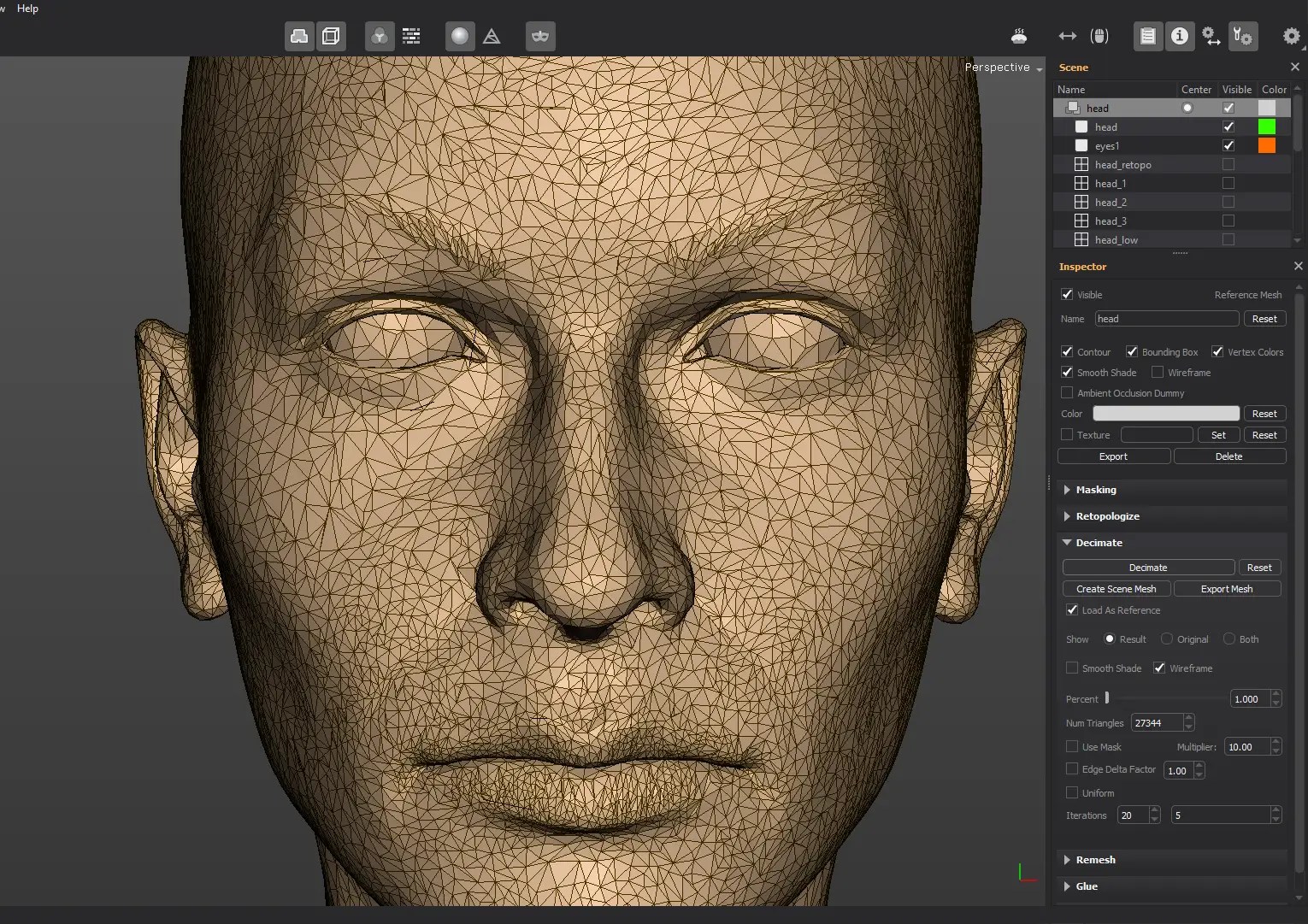Enable visibility for head_retopo mesh
1308x924 pixels.
1228,164
